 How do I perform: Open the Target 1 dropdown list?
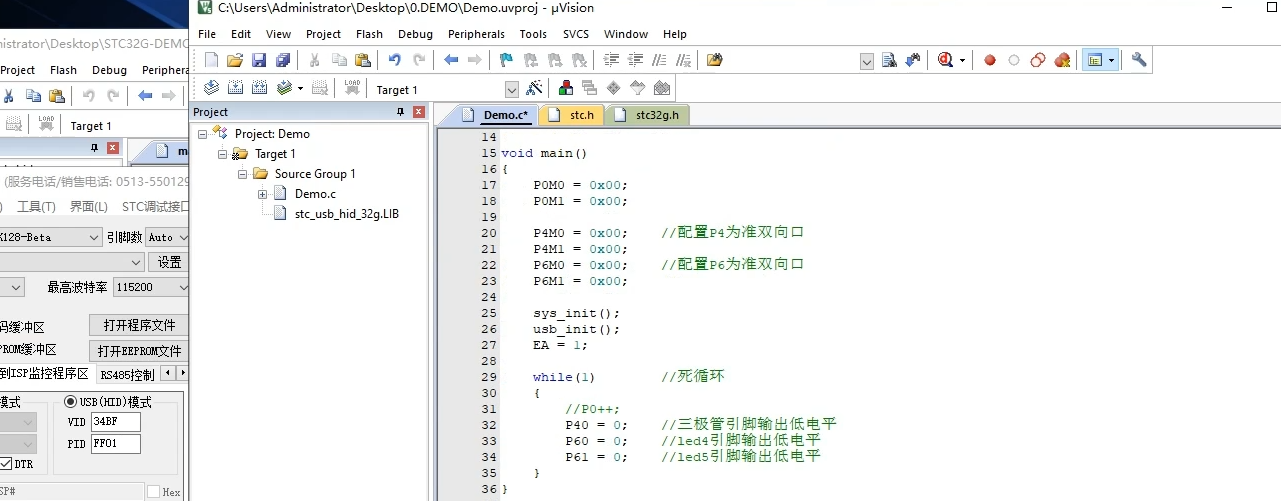tap(512, 90)
